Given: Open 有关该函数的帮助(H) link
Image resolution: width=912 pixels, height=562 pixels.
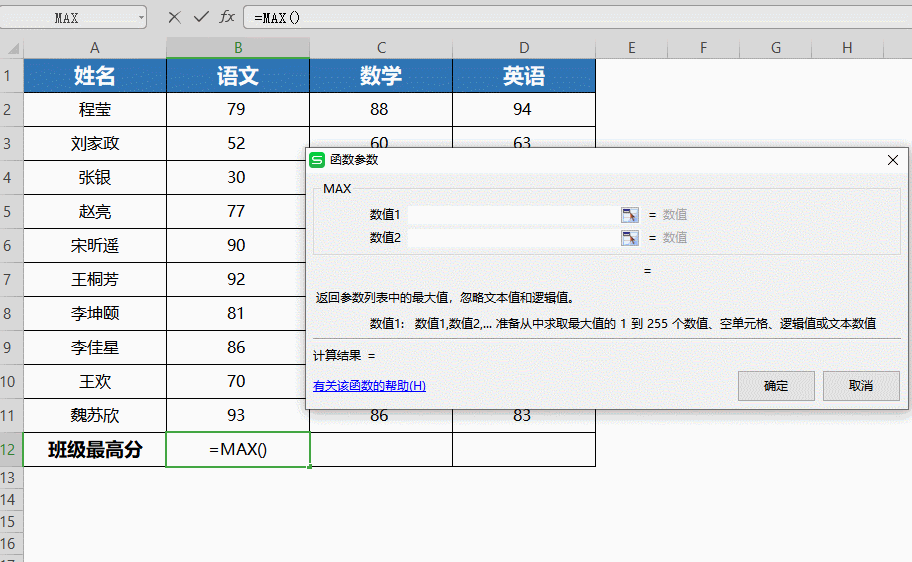Looking at the screenshot, I should (369, 386).
